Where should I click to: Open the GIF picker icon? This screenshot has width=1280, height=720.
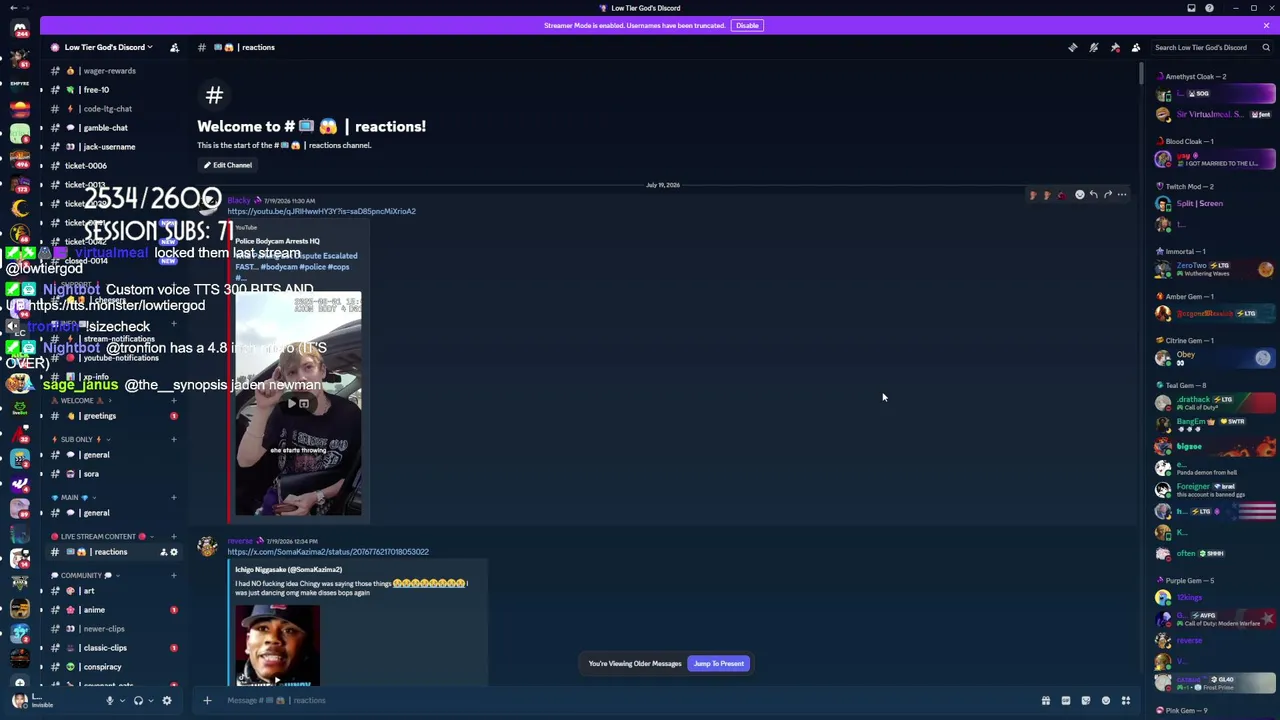point(1066,701)
